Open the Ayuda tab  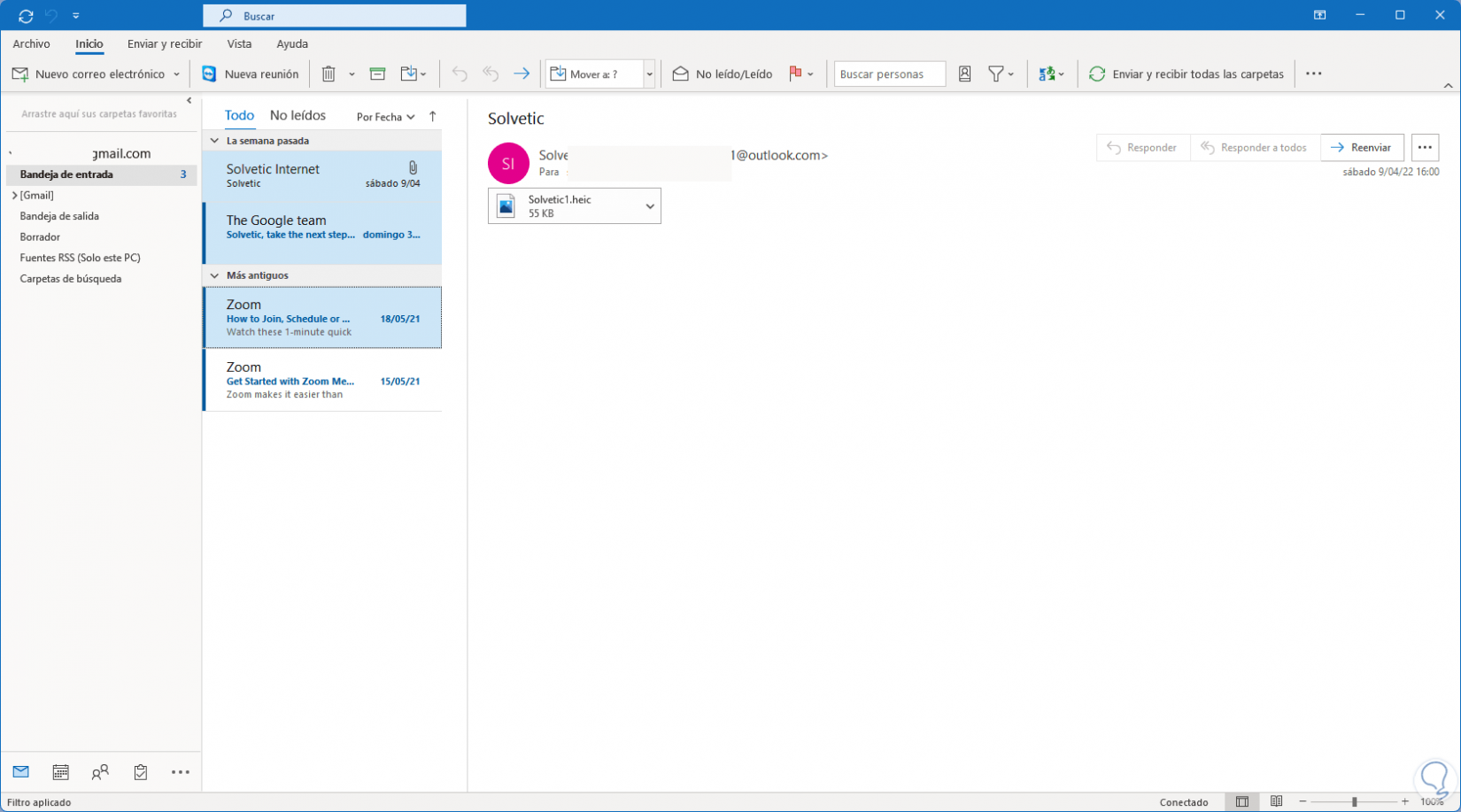pyautogui.click(x=292, y=43)
